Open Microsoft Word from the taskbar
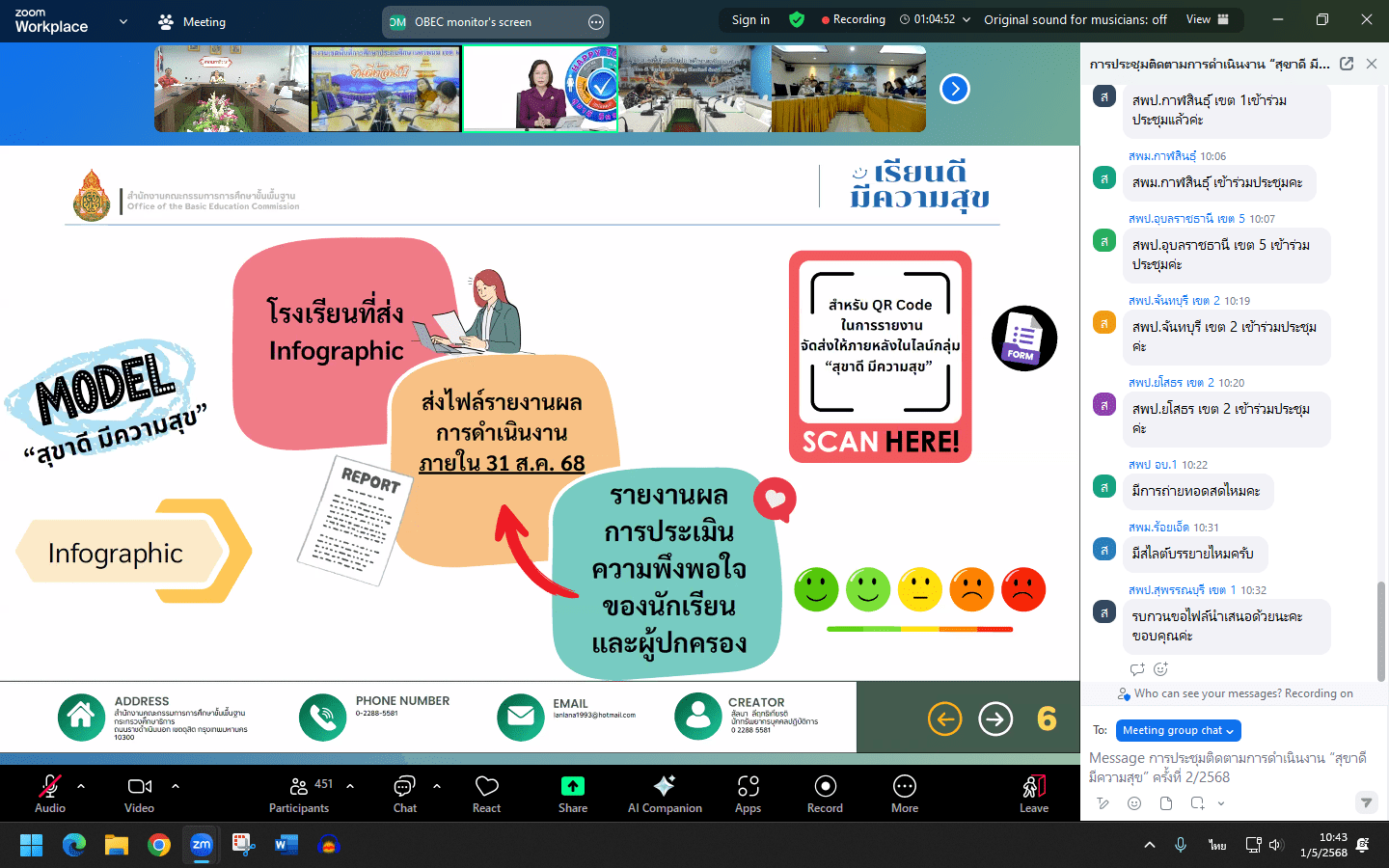 coord(286,846)
